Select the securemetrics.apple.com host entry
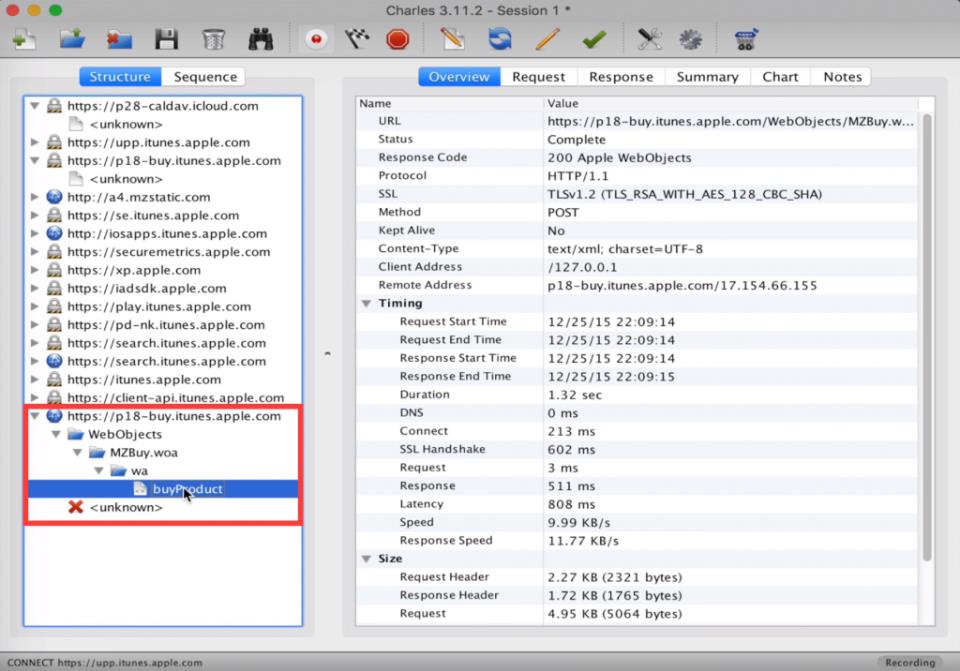The width and height of the screenshot is (960, 671). click(168, 252)
